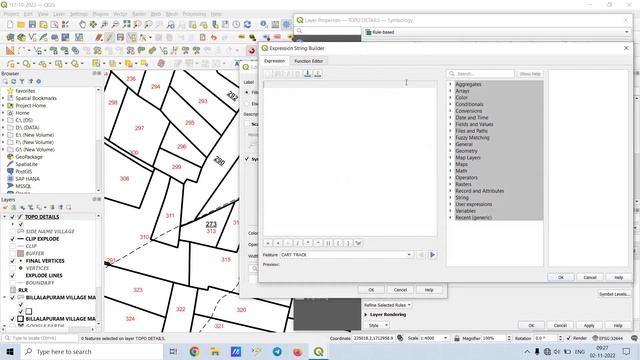Click Cancel in Expression String Builder

[590, 277]
